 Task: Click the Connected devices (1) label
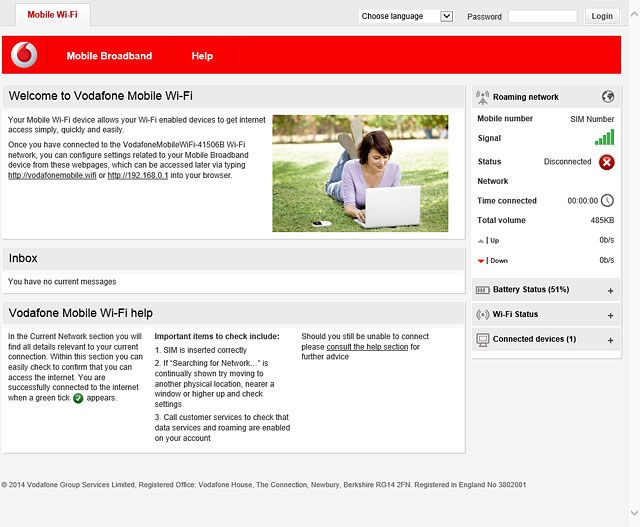[x=534, y=339]
